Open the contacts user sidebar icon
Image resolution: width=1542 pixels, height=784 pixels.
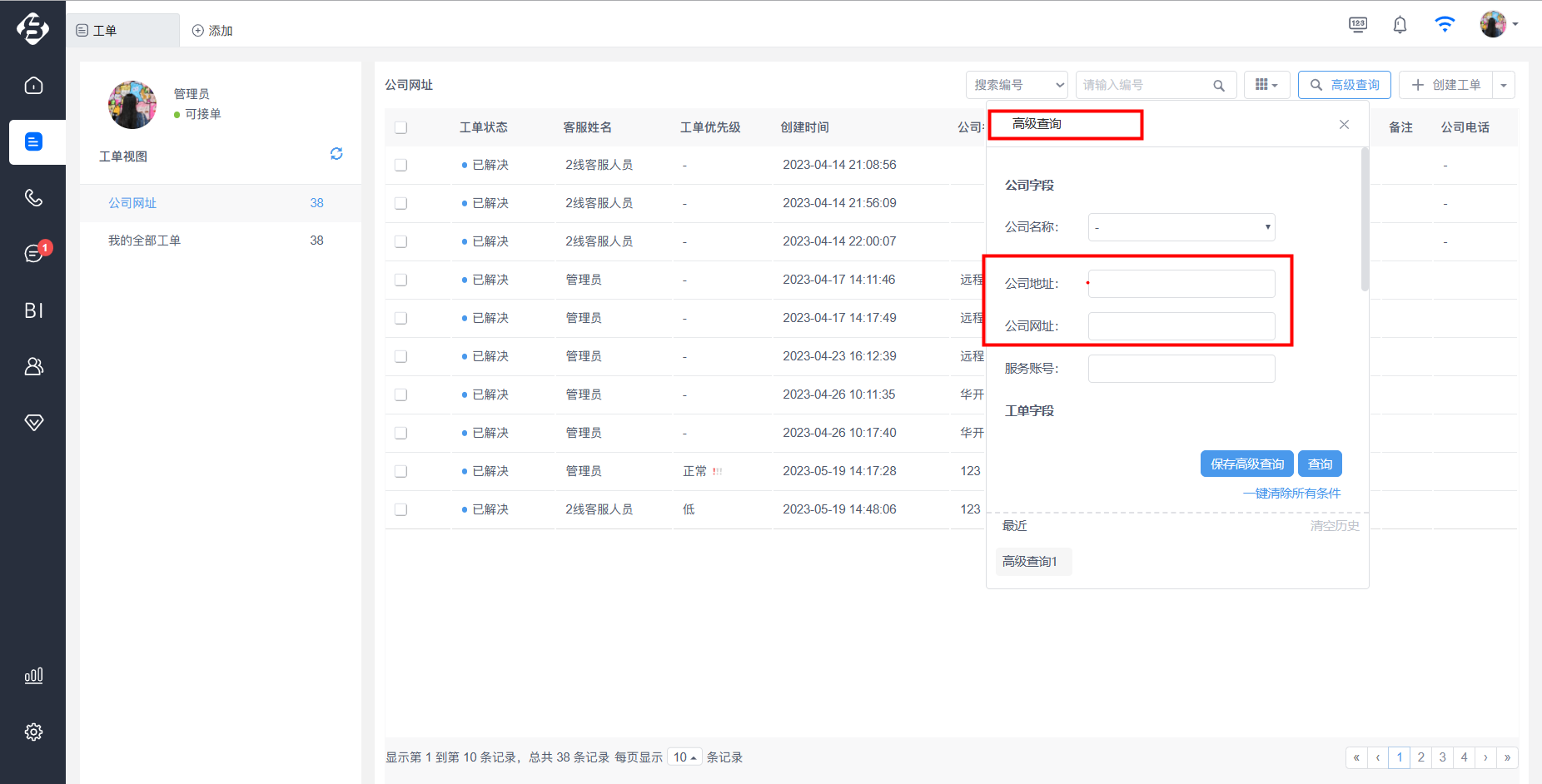tap(33, 366)
